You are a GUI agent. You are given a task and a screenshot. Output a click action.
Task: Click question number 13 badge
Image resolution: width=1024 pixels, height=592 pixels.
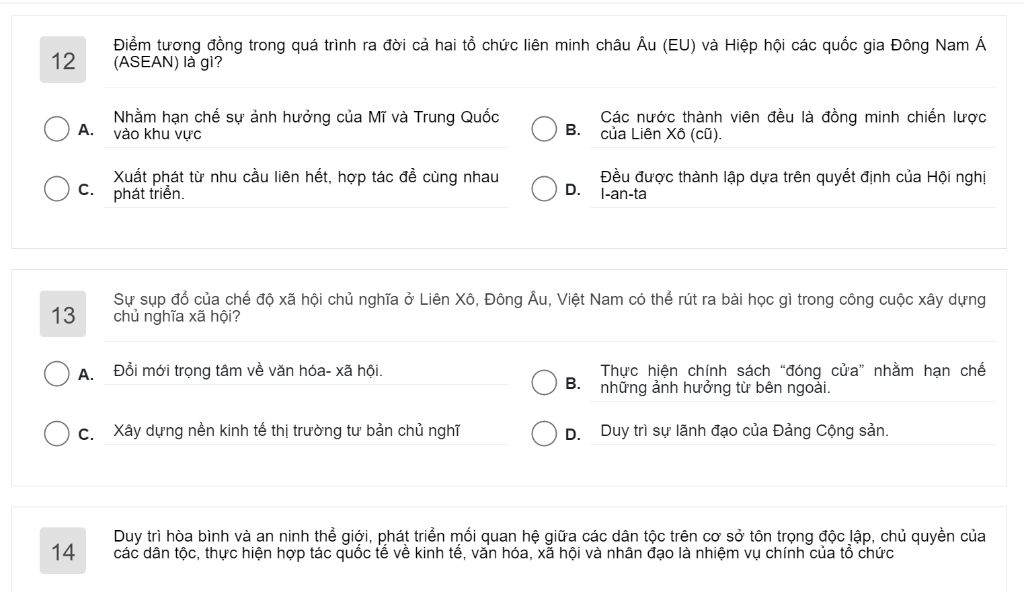coord(63,314)
